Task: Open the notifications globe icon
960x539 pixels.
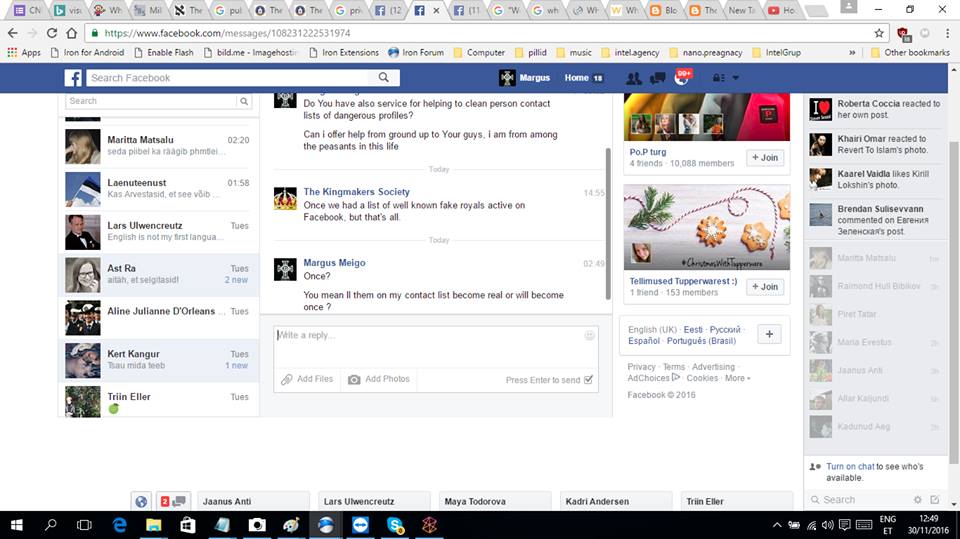Action: tap(681, 78)
